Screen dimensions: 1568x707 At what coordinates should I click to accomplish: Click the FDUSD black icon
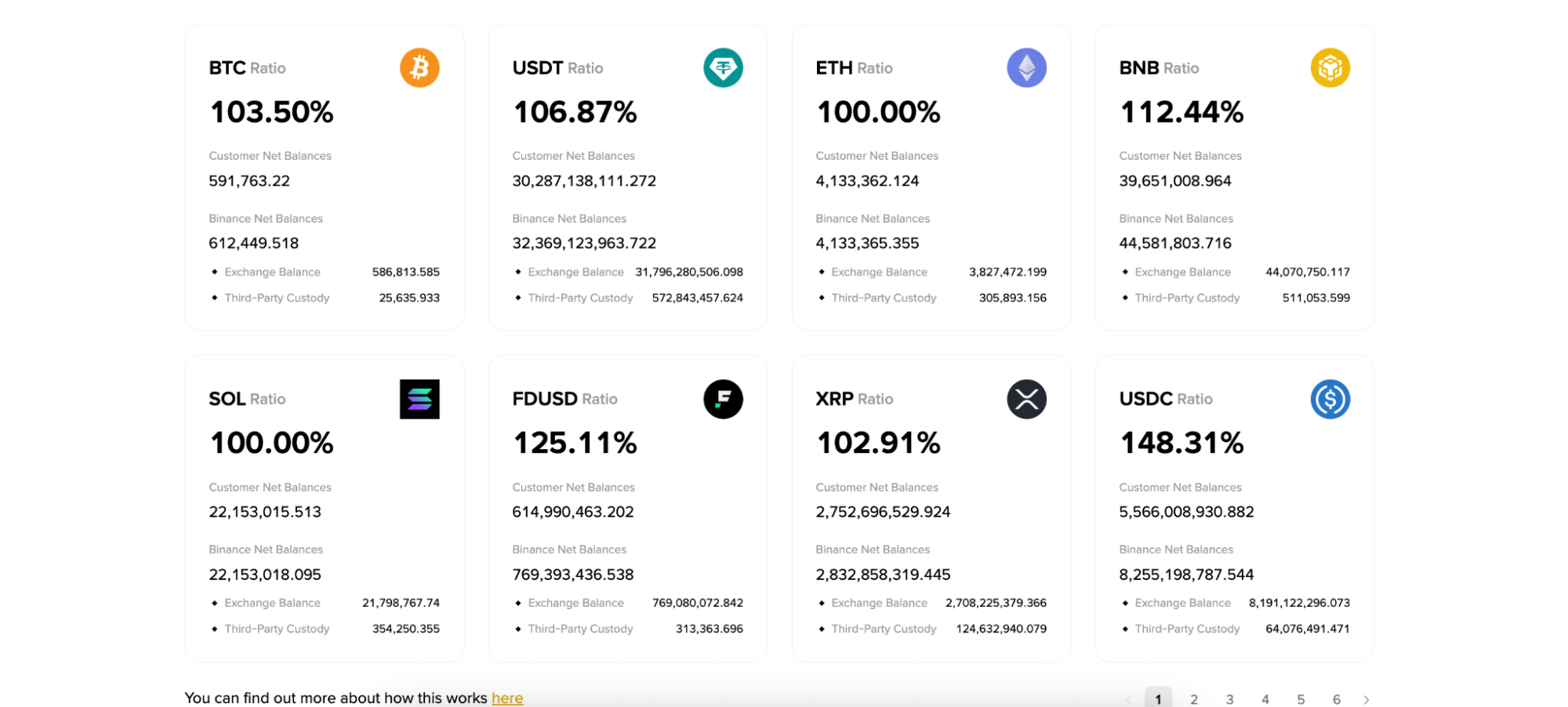[x=723, y=399]
